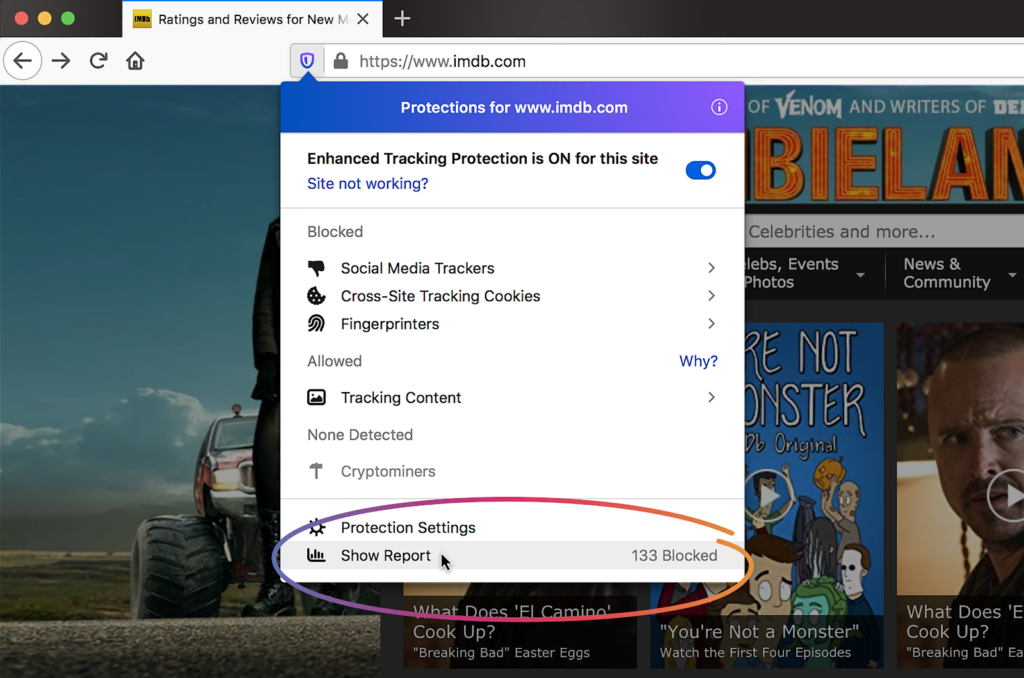Close the IMDb Ratings and Reviews tab
The image size is (1024, 678).
(362, 19)
